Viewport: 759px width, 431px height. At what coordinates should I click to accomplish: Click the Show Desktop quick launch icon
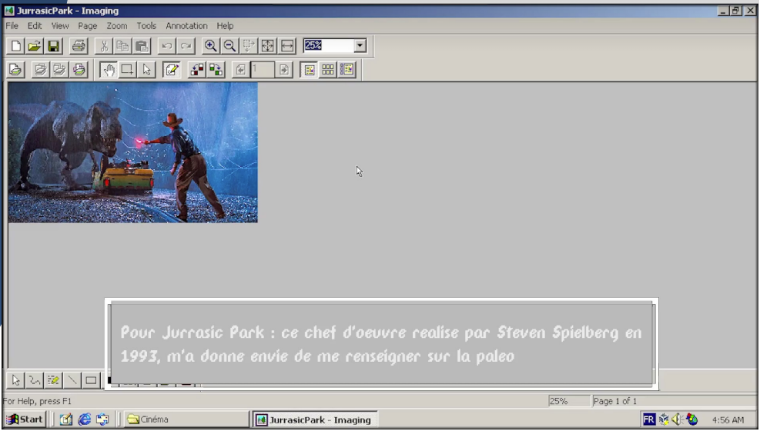tap(66, 419)
